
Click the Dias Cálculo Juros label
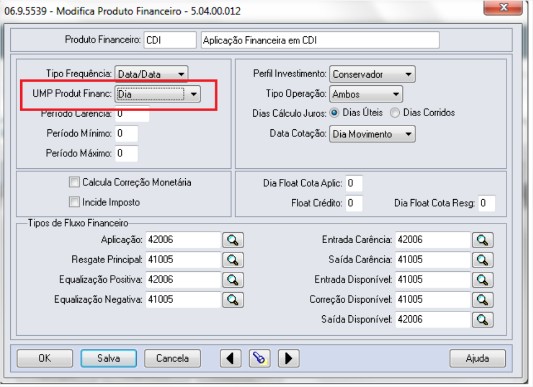[289, 113]
